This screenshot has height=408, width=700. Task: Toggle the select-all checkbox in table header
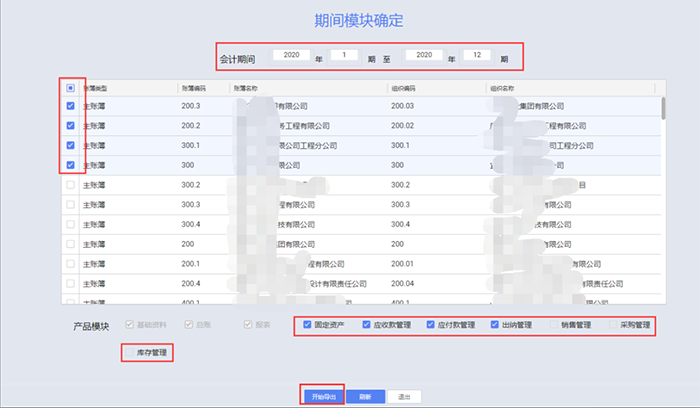point(71,88)
